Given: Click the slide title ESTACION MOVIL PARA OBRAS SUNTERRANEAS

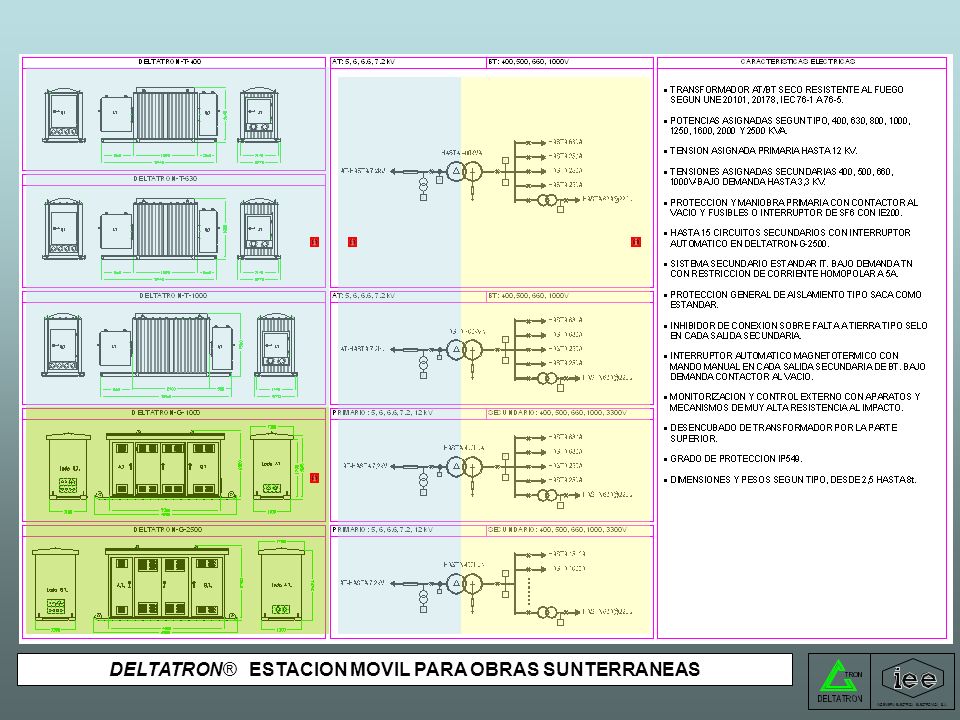Looking at the screenshot, I should click(474, 669).
